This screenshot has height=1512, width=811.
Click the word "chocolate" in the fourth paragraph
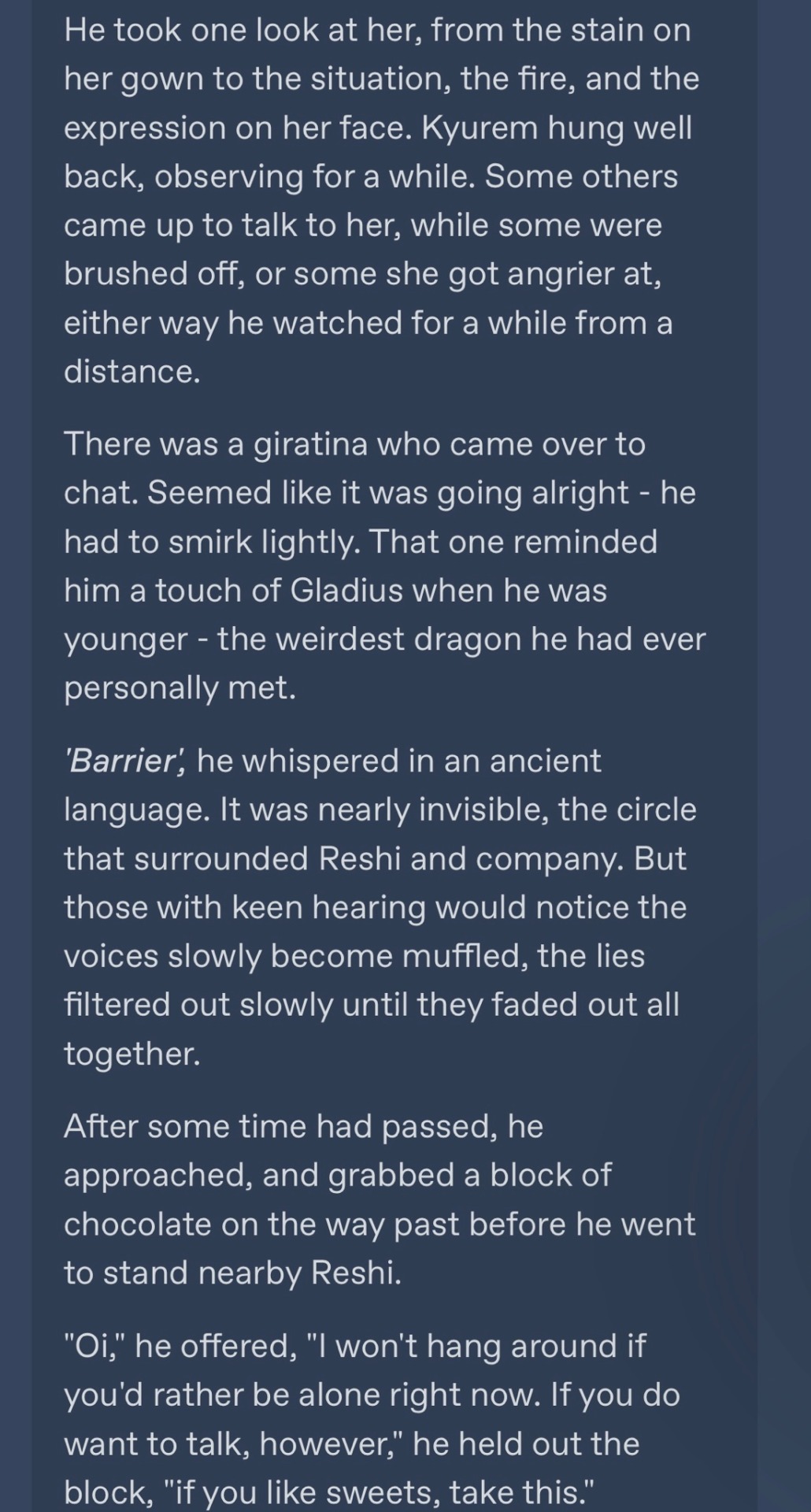coord(137,1224)
